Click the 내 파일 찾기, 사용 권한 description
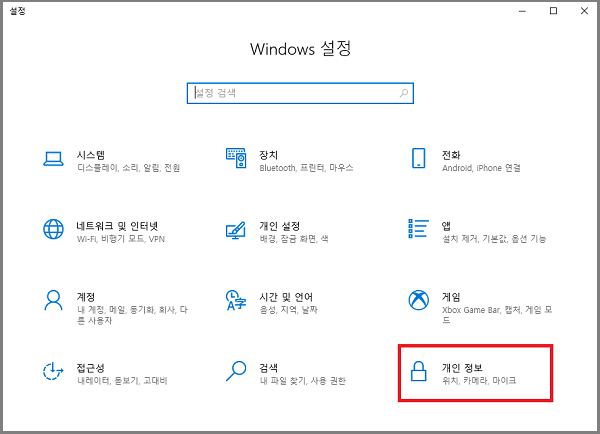 tap(303, 381)
